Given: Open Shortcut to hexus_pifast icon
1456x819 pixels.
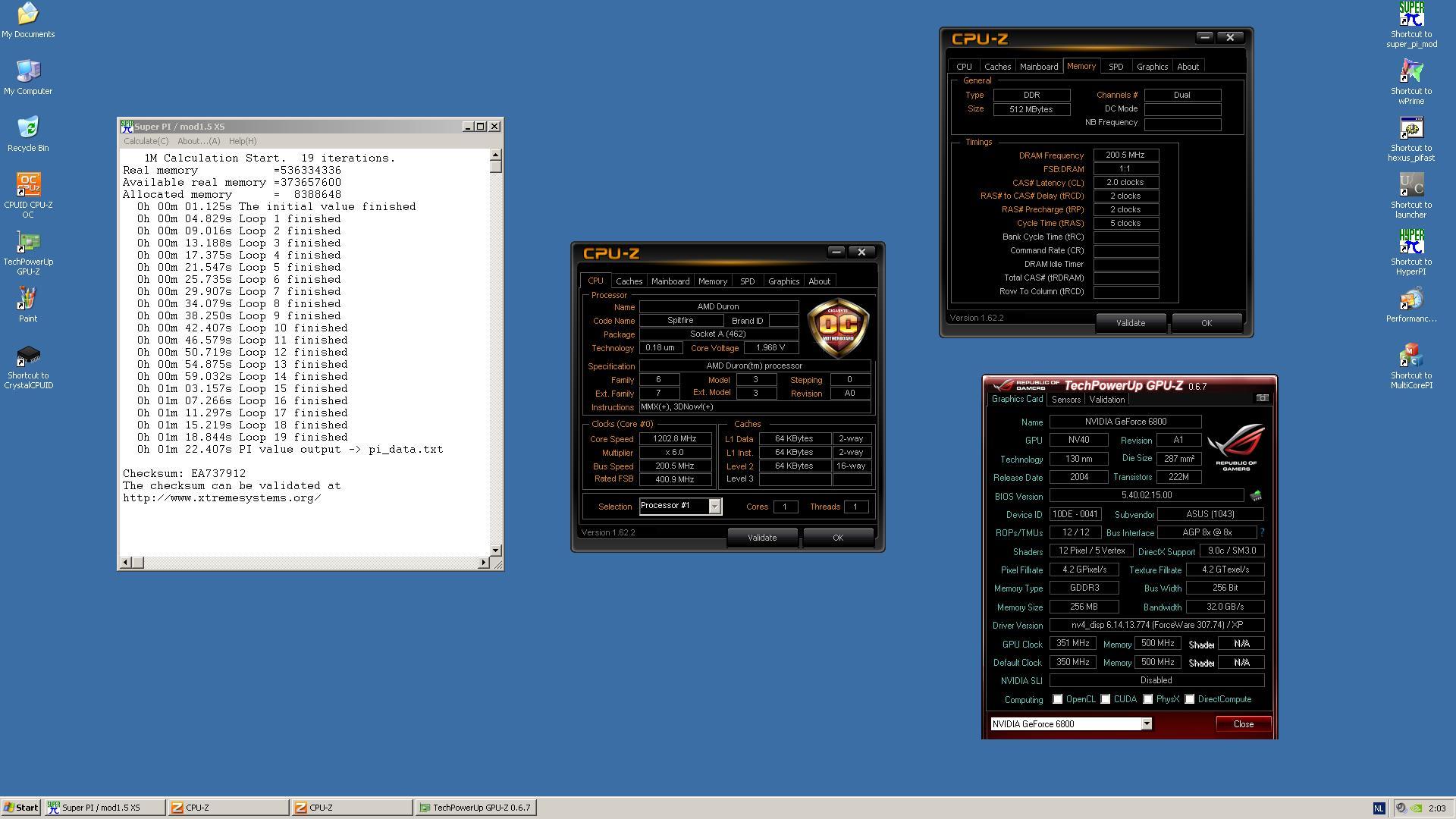Looking at the screenshot, I should point(1411,138).
